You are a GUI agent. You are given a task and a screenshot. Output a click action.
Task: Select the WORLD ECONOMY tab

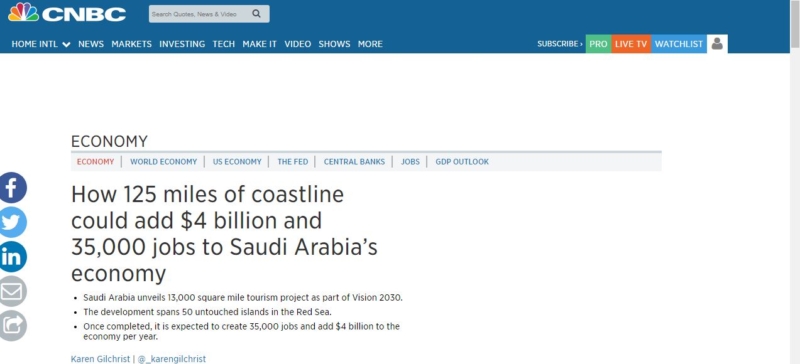click(x=163, y=162)
